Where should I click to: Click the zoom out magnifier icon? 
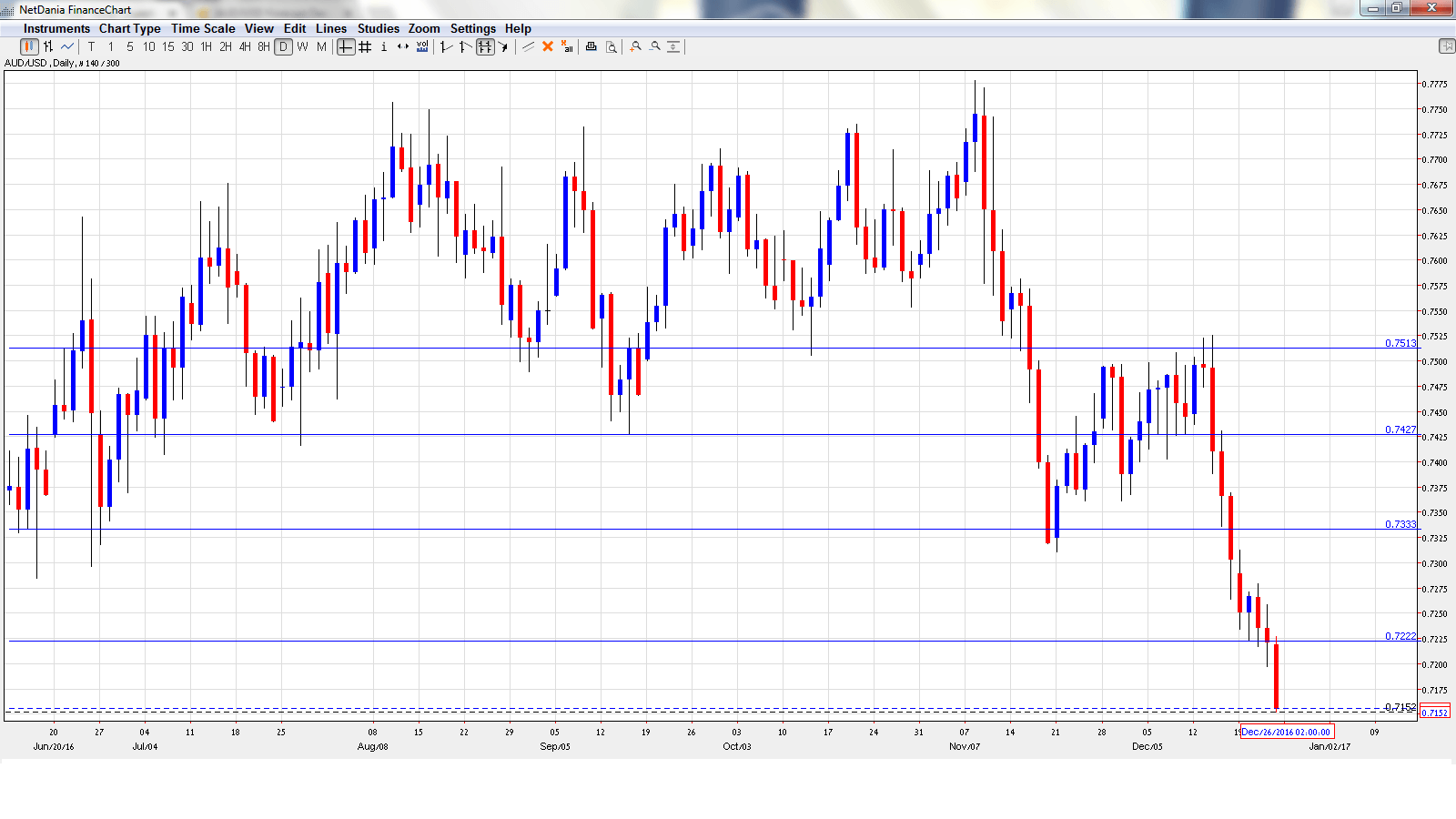(x=654, y=46)
